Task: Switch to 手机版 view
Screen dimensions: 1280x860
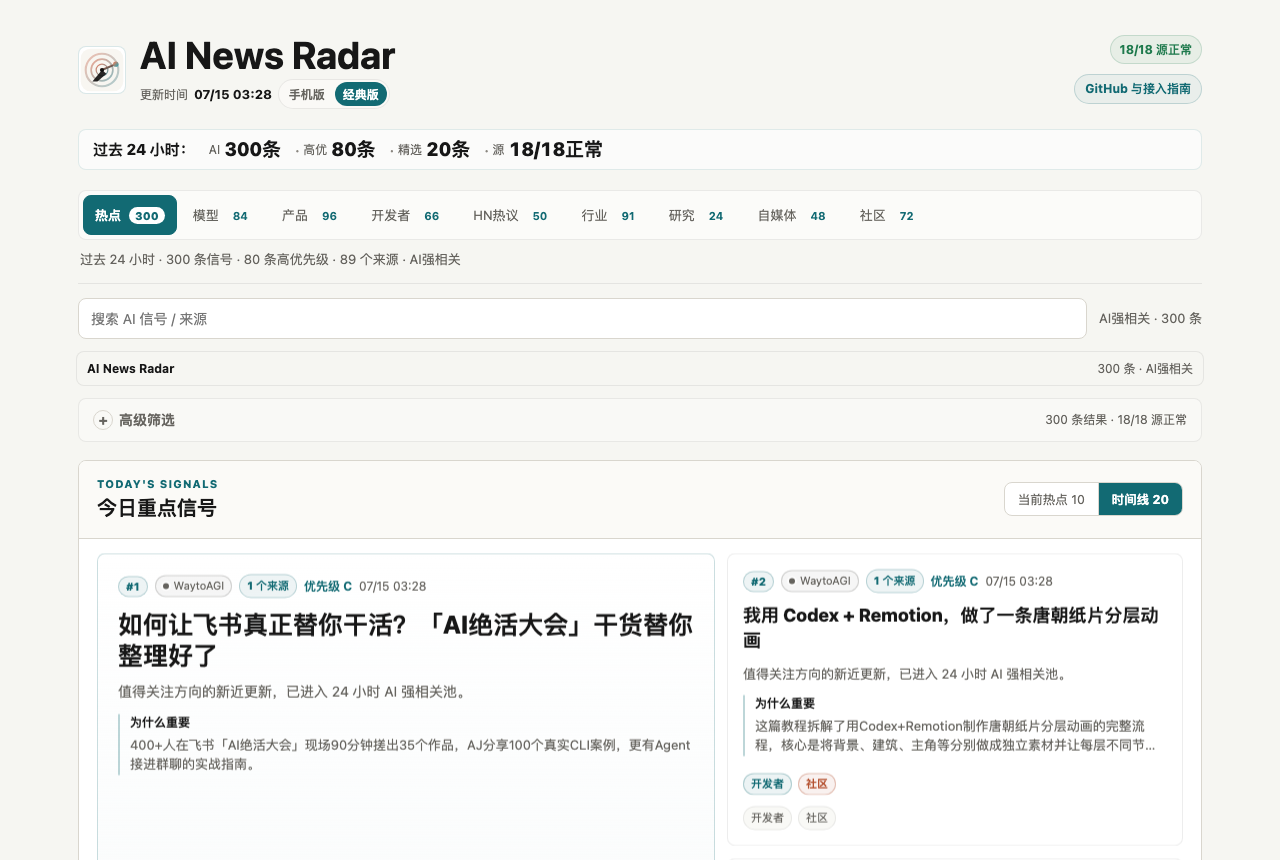Action: [307, 95]
